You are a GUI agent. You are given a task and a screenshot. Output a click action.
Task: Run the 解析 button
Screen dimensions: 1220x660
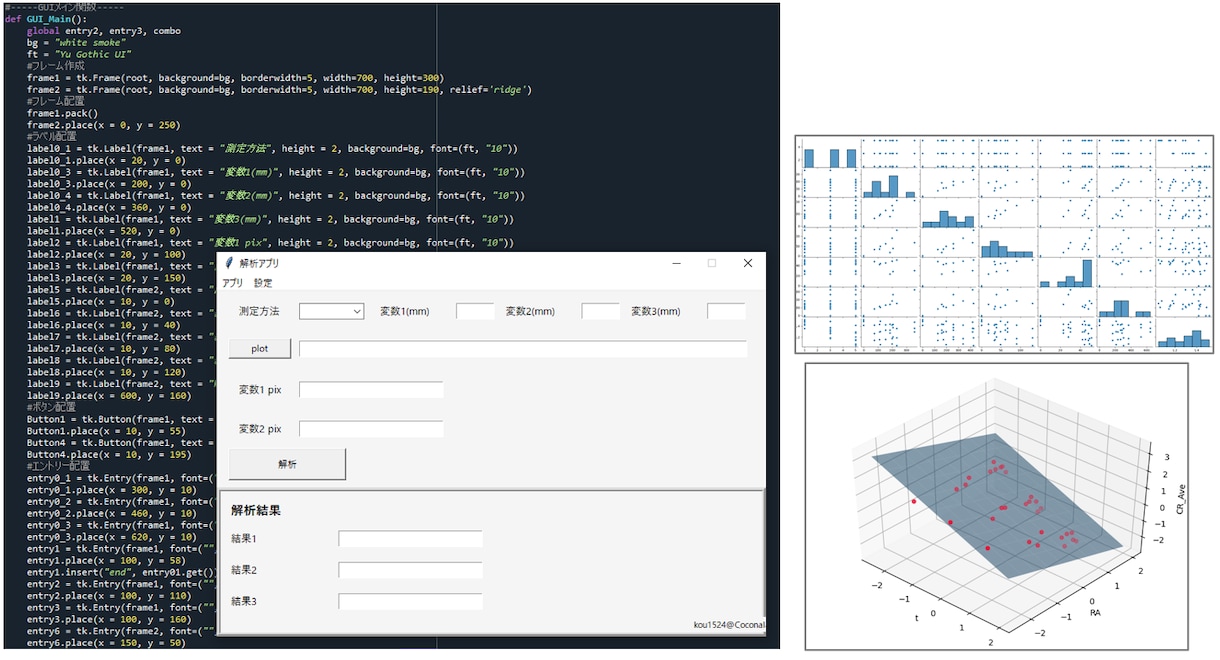pyautogui.click(x=287, y=464)
